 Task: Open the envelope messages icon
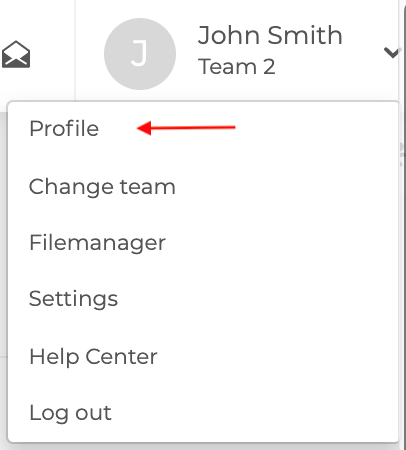[x=16, y=54]
